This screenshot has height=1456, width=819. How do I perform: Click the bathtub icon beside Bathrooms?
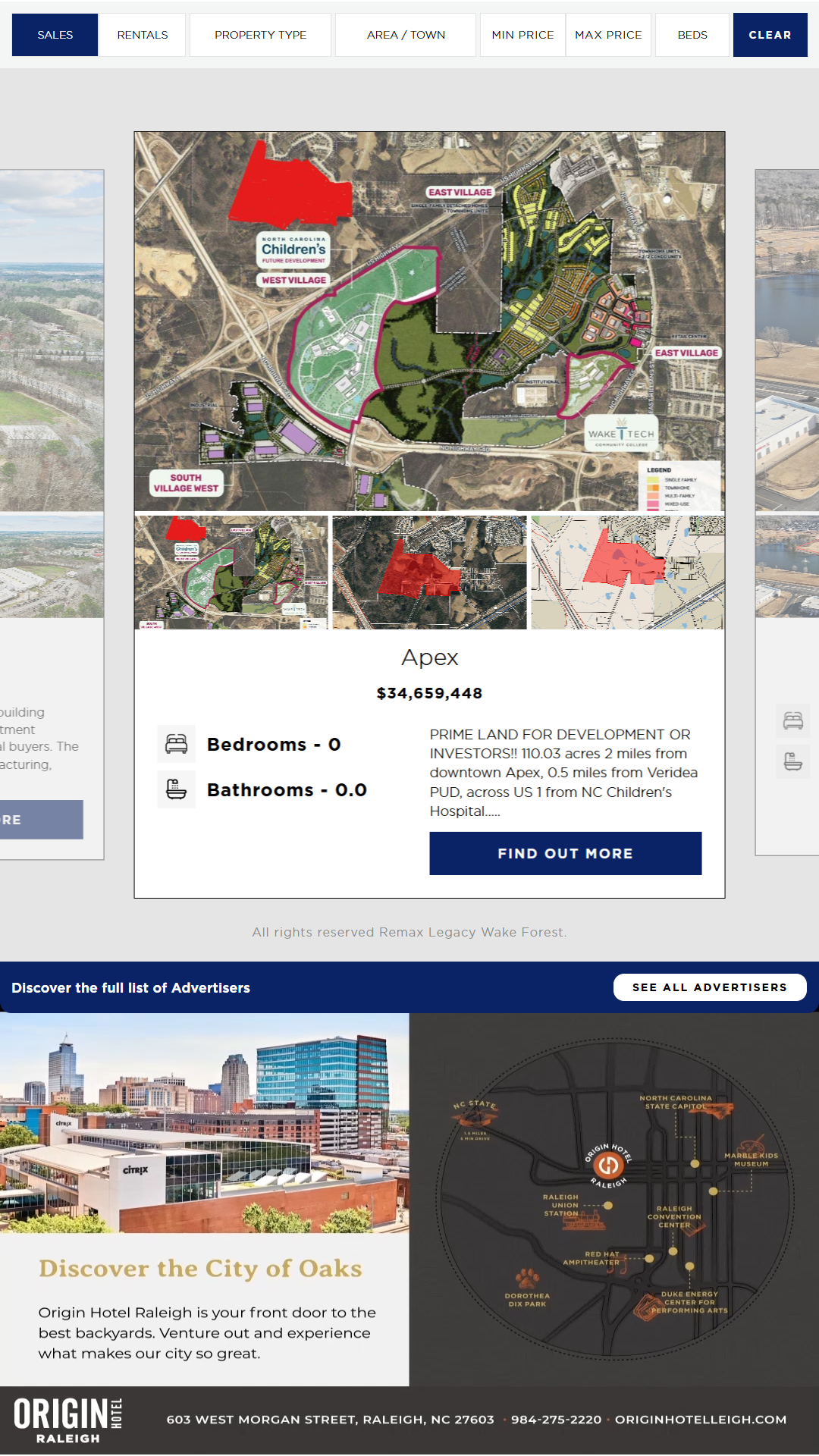(x=176, y=789)
